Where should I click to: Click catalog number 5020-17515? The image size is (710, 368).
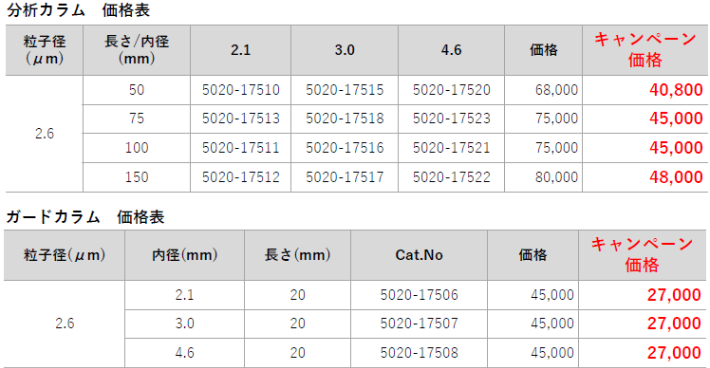click(x=345, y=90)
